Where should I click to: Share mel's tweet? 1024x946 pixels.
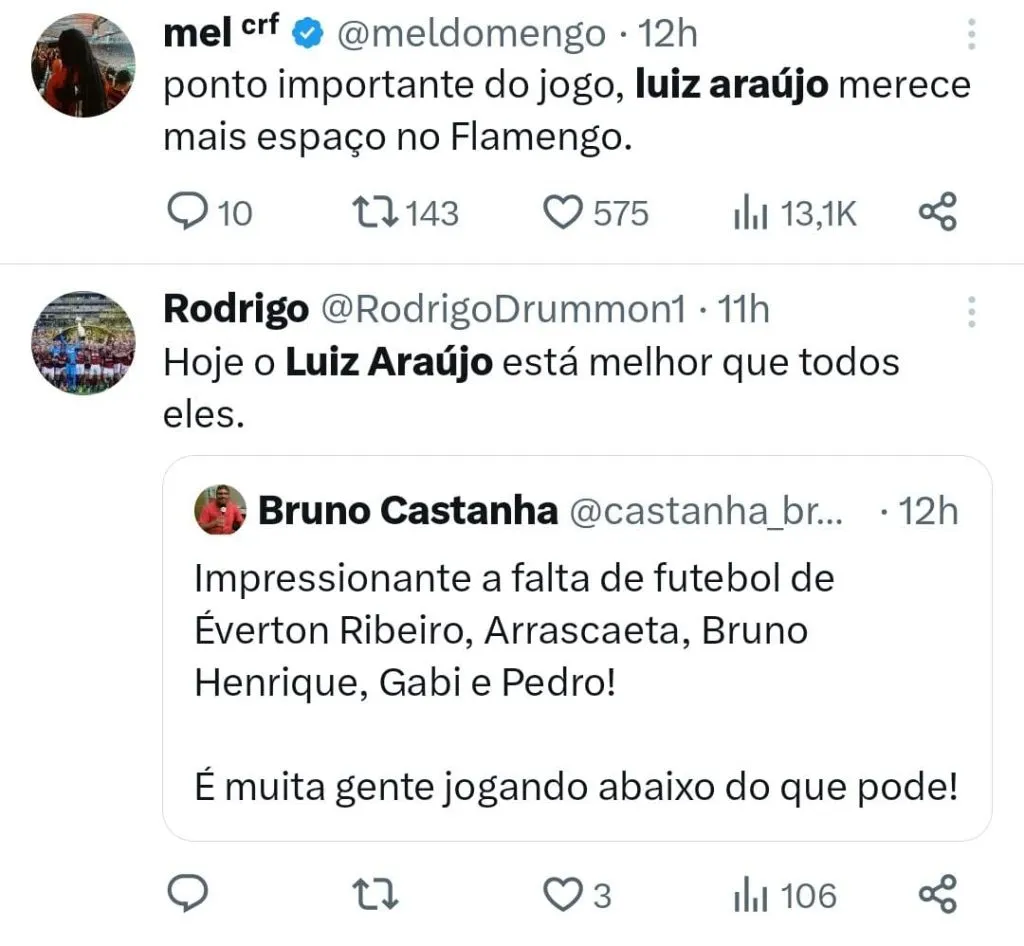pyautogui.click(x=937, y=212)
